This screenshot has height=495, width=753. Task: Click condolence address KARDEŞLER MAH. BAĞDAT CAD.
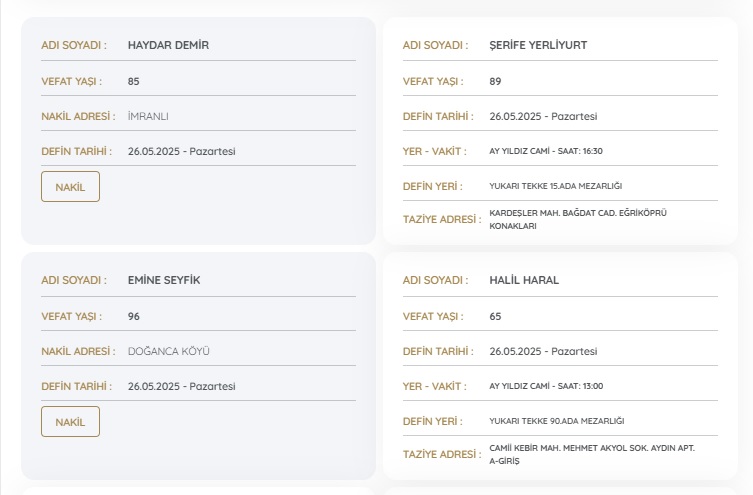point(578,219)
